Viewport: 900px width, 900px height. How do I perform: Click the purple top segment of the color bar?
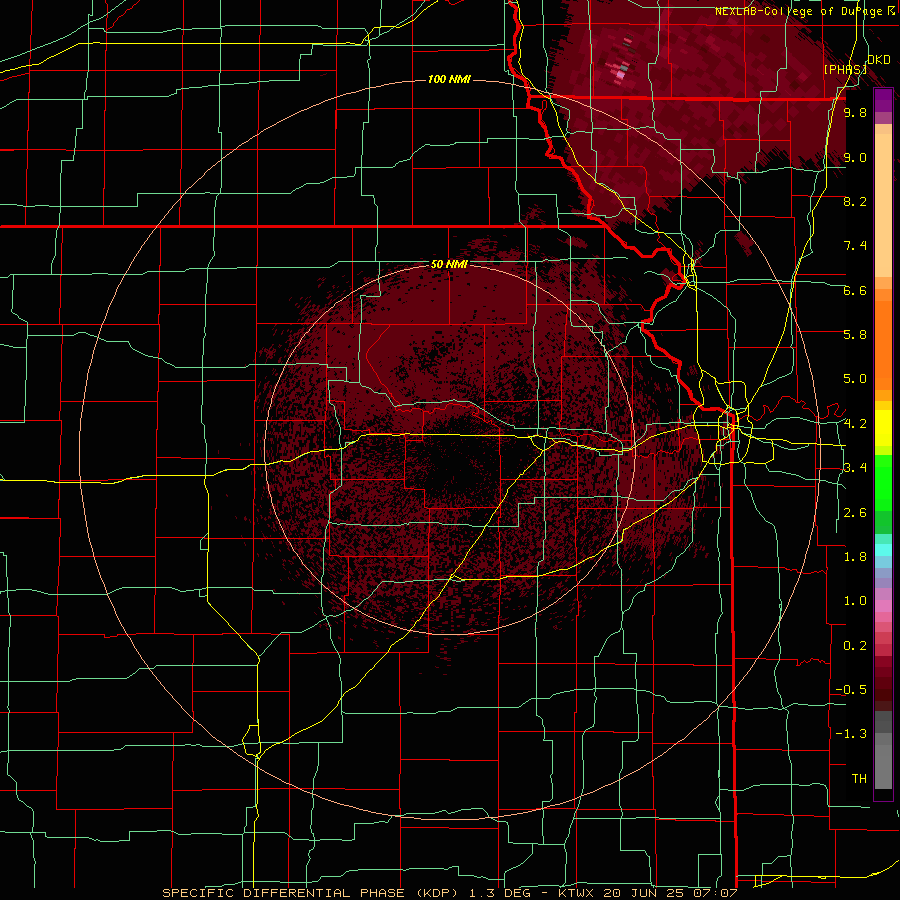click(x=883, y=100)
